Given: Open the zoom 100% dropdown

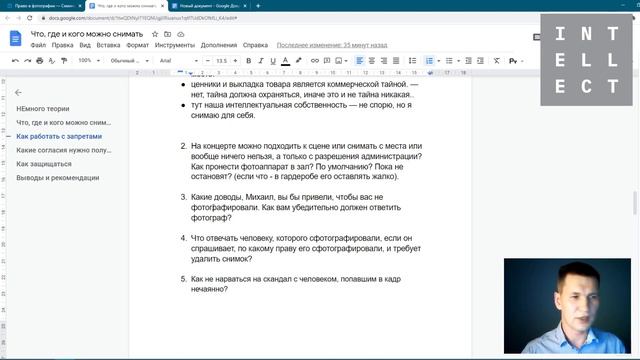Looking at the screenshot, I should click(89, 60).
